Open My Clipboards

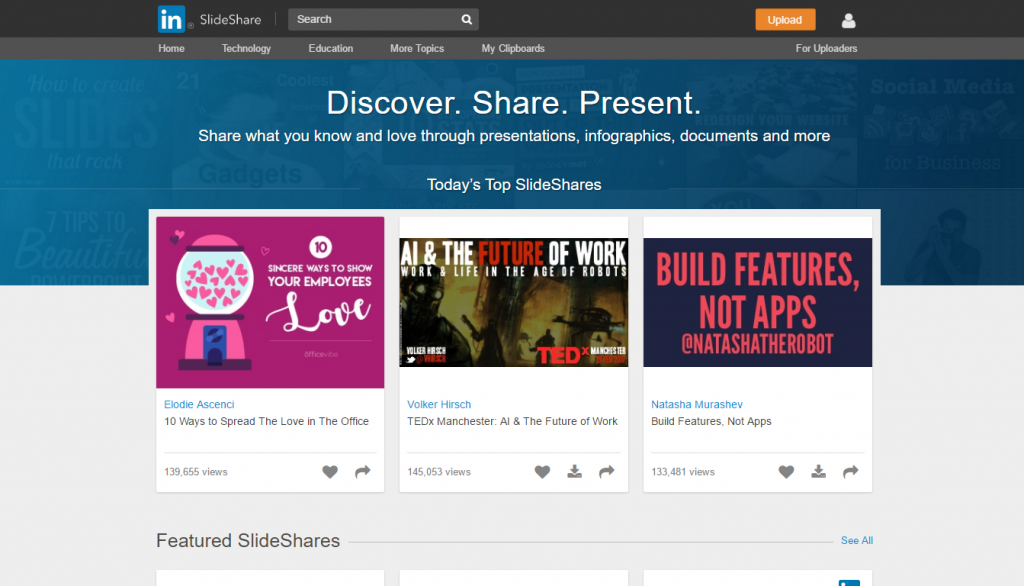[x=513, y=48]
